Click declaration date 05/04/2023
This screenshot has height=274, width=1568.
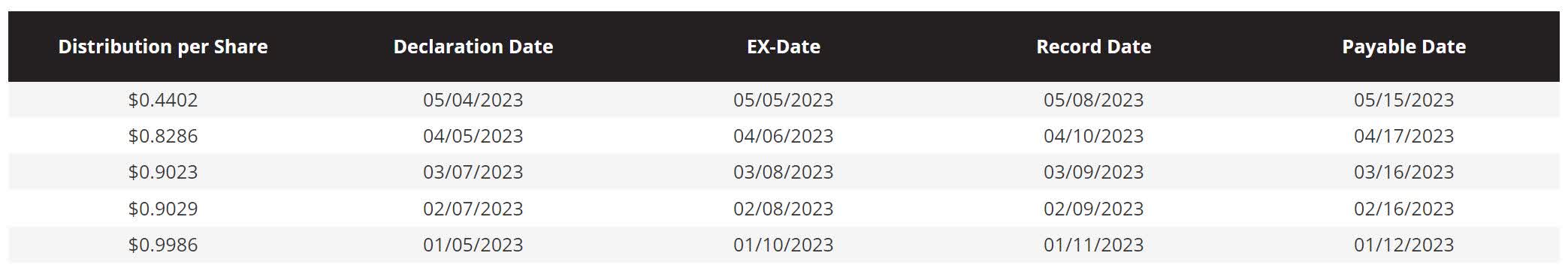click(x=473, y=100)
